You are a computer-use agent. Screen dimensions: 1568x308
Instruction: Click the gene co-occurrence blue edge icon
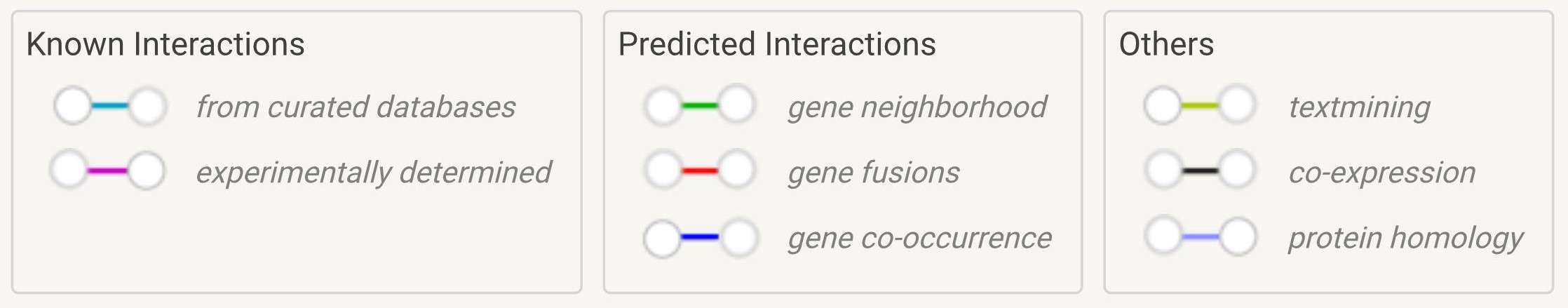pos(700,238)
